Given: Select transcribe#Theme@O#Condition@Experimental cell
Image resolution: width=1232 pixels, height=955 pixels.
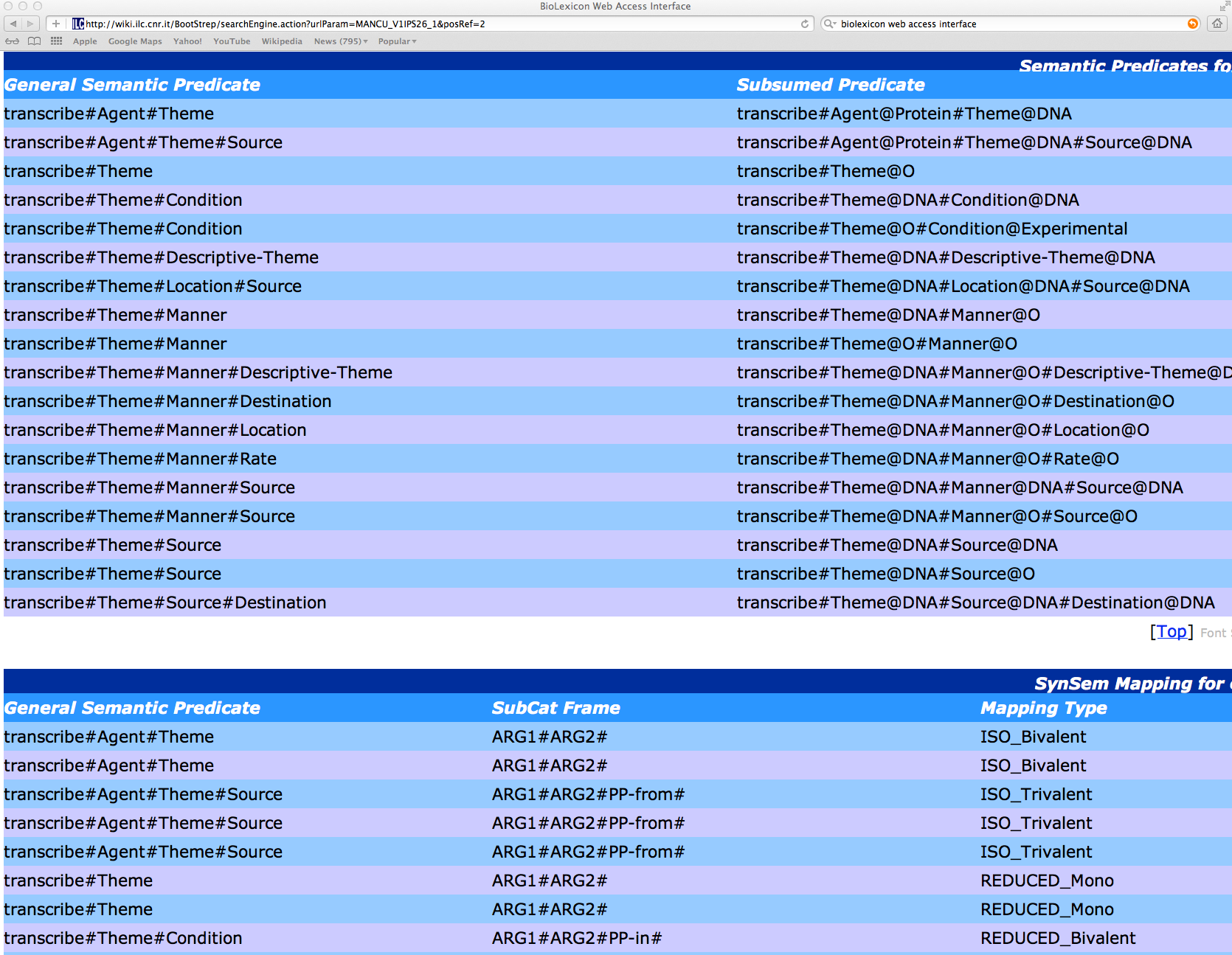Looking at the screenshot, I should click(932, 229).
